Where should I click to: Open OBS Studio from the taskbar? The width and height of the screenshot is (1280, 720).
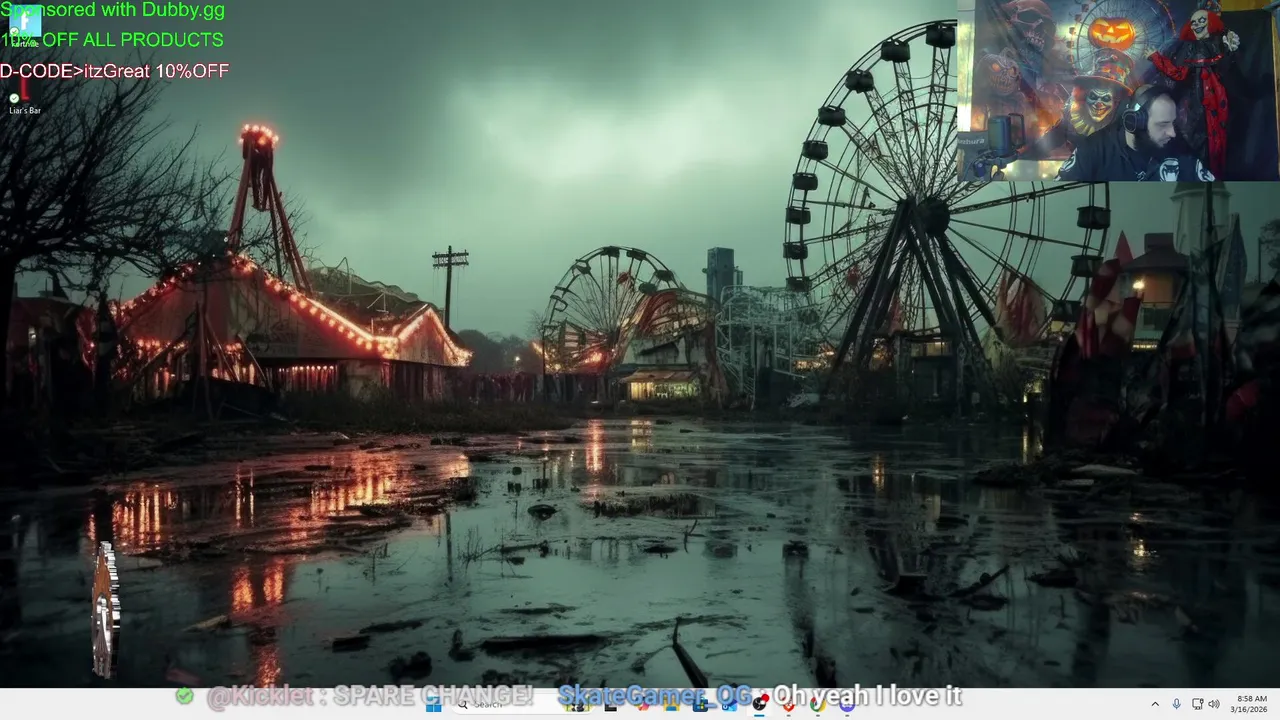coord(759,704)
